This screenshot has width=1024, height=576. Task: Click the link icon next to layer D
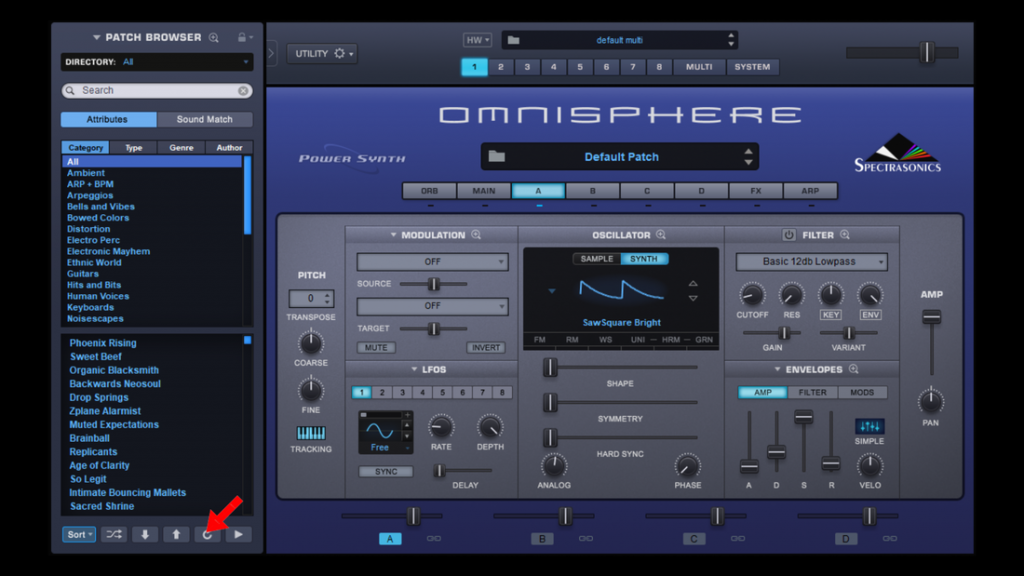pyautogui.click(x=889, y=539)
